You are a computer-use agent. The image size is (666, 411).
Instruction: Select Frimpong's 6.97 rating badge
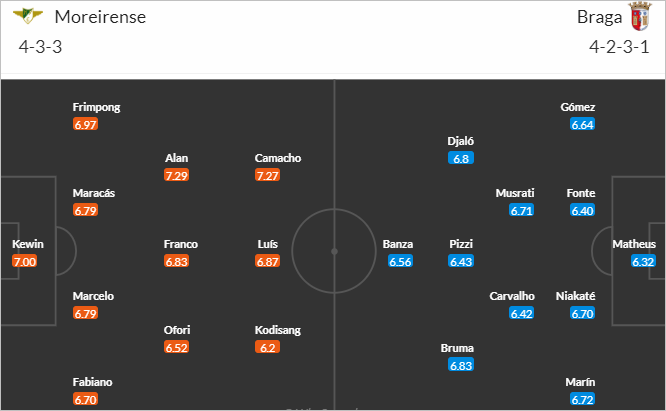click(85, 124)
